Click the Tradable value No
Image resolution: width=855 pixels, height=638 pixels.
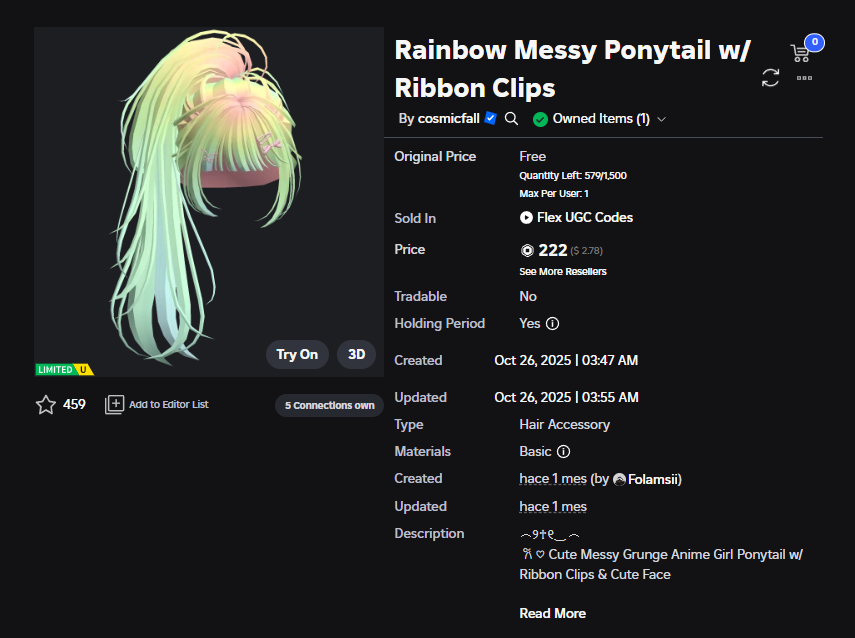528,297
